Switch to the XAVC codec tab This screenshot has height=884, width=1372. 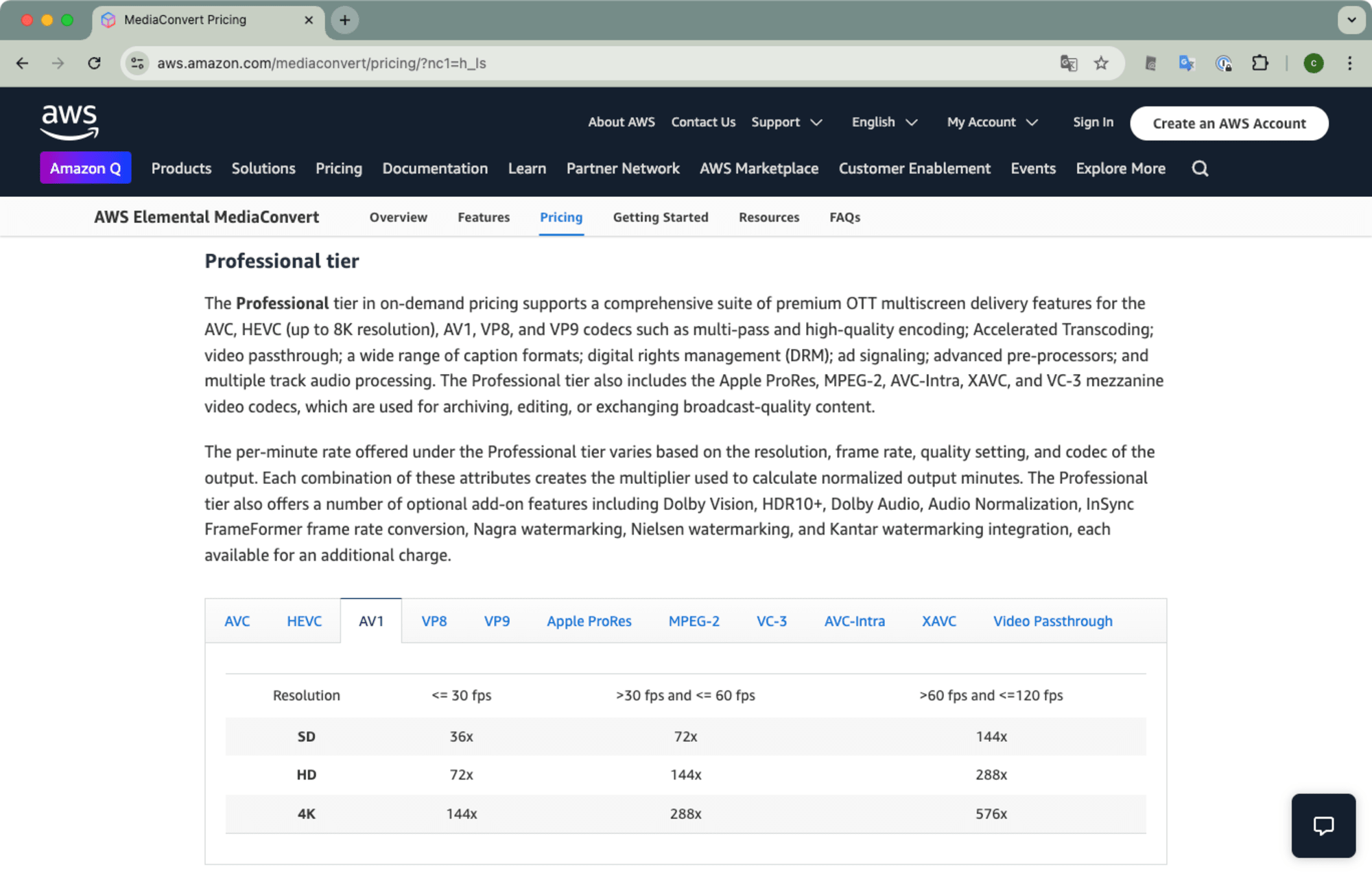click(939, 621)
